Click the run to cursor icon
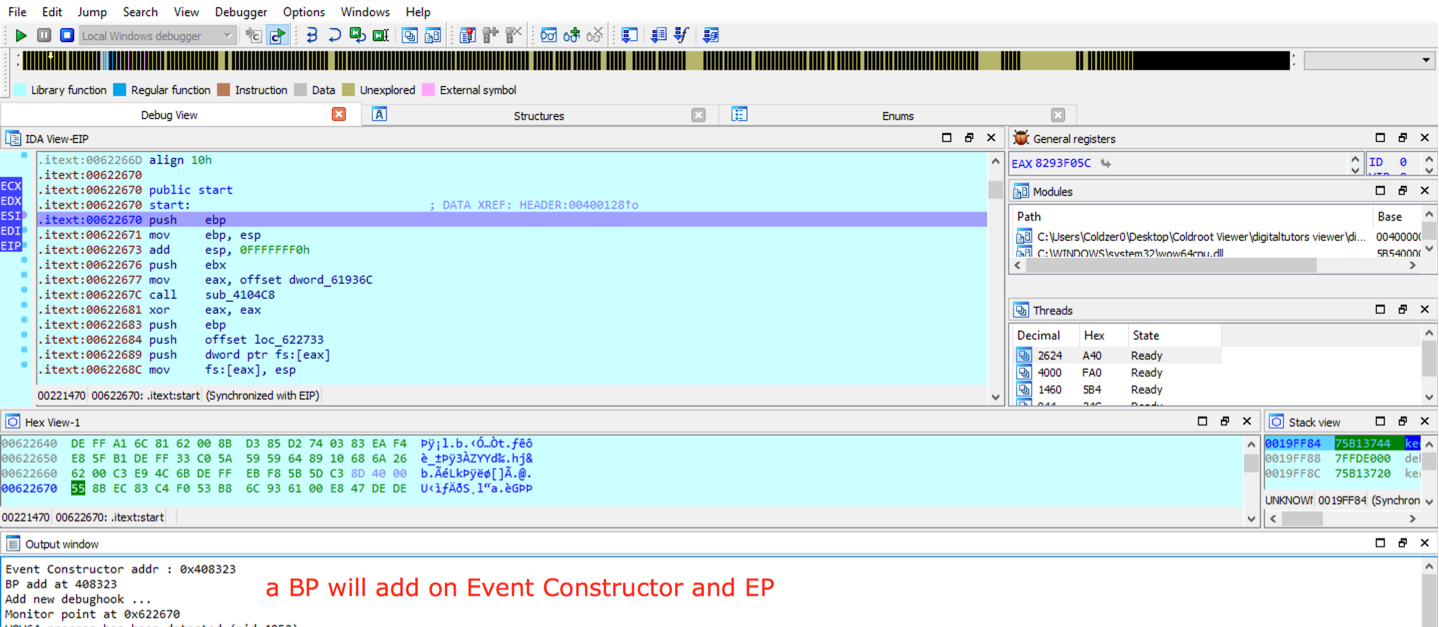 click(380, 36)
